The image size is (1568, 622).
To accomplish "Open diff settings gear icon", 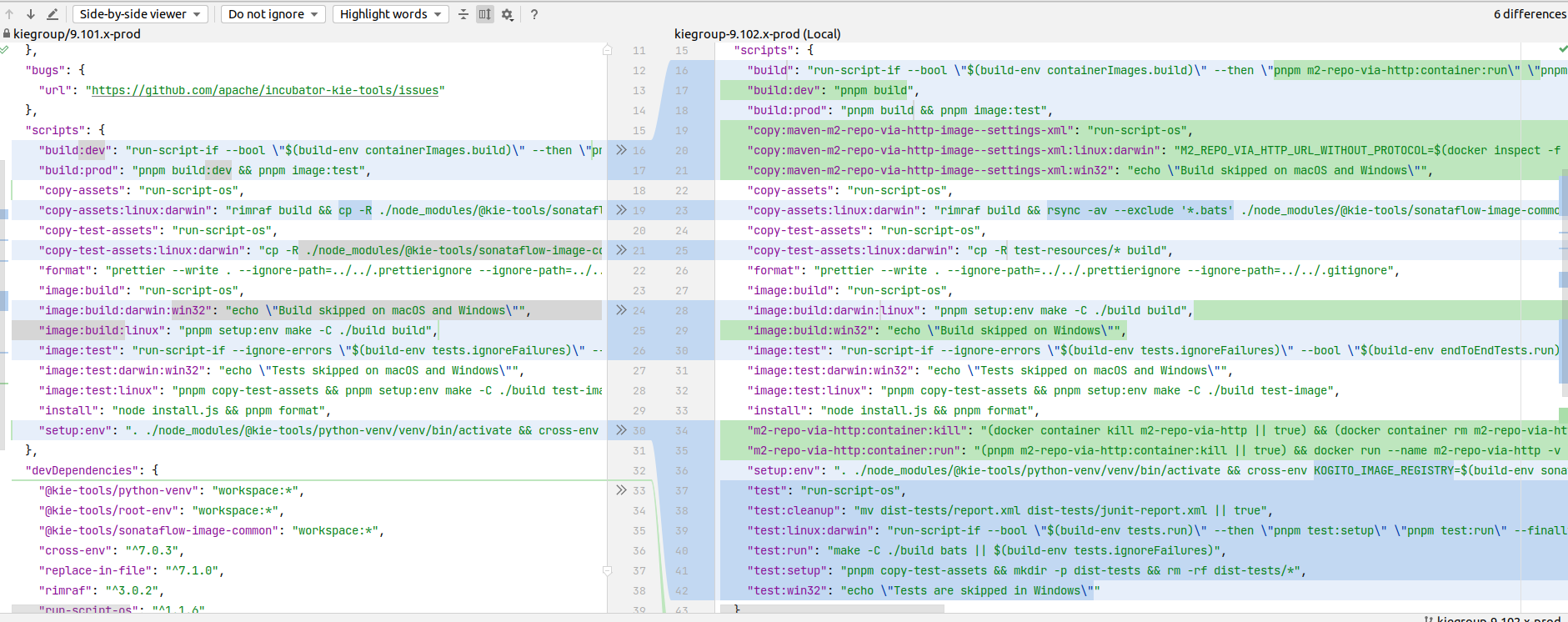I will pos(507,14).
